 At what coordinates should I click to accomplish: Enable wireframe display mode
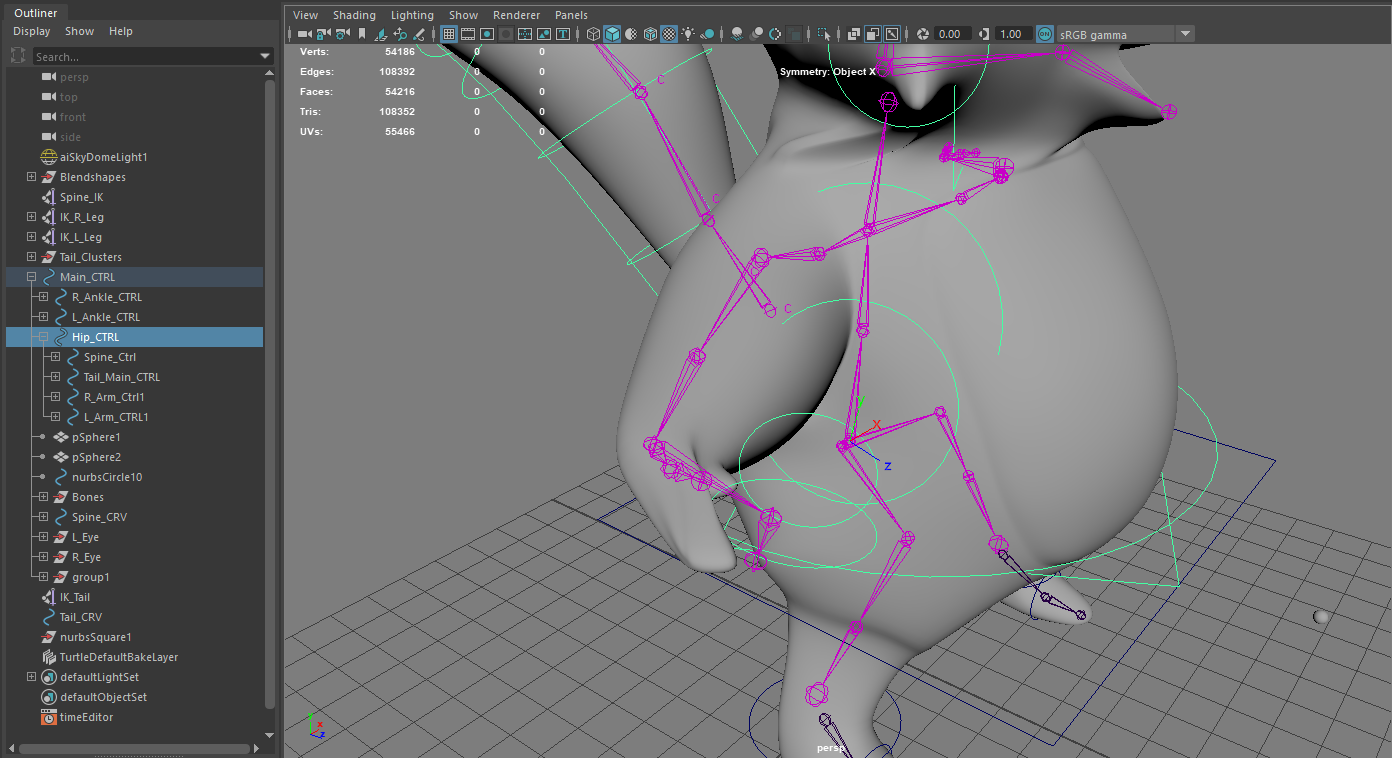point(593,33)
